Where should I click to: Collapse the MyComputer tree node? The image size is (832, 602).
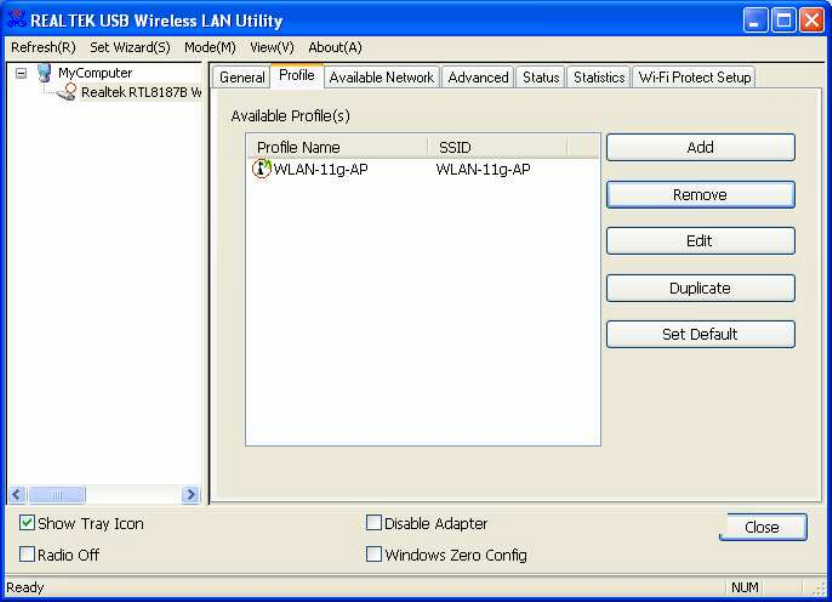click(21, 73)
